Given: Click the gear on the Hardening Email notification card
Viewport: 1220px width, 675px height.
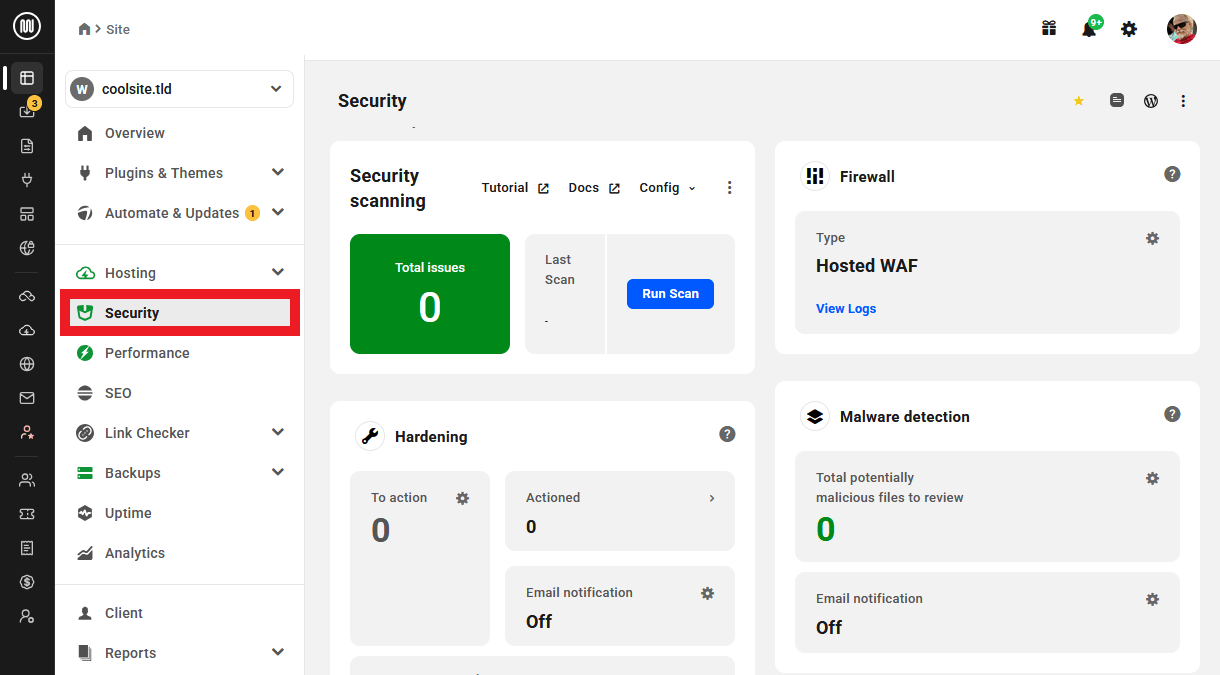Looking at the screenshot, I should (707, 593).
